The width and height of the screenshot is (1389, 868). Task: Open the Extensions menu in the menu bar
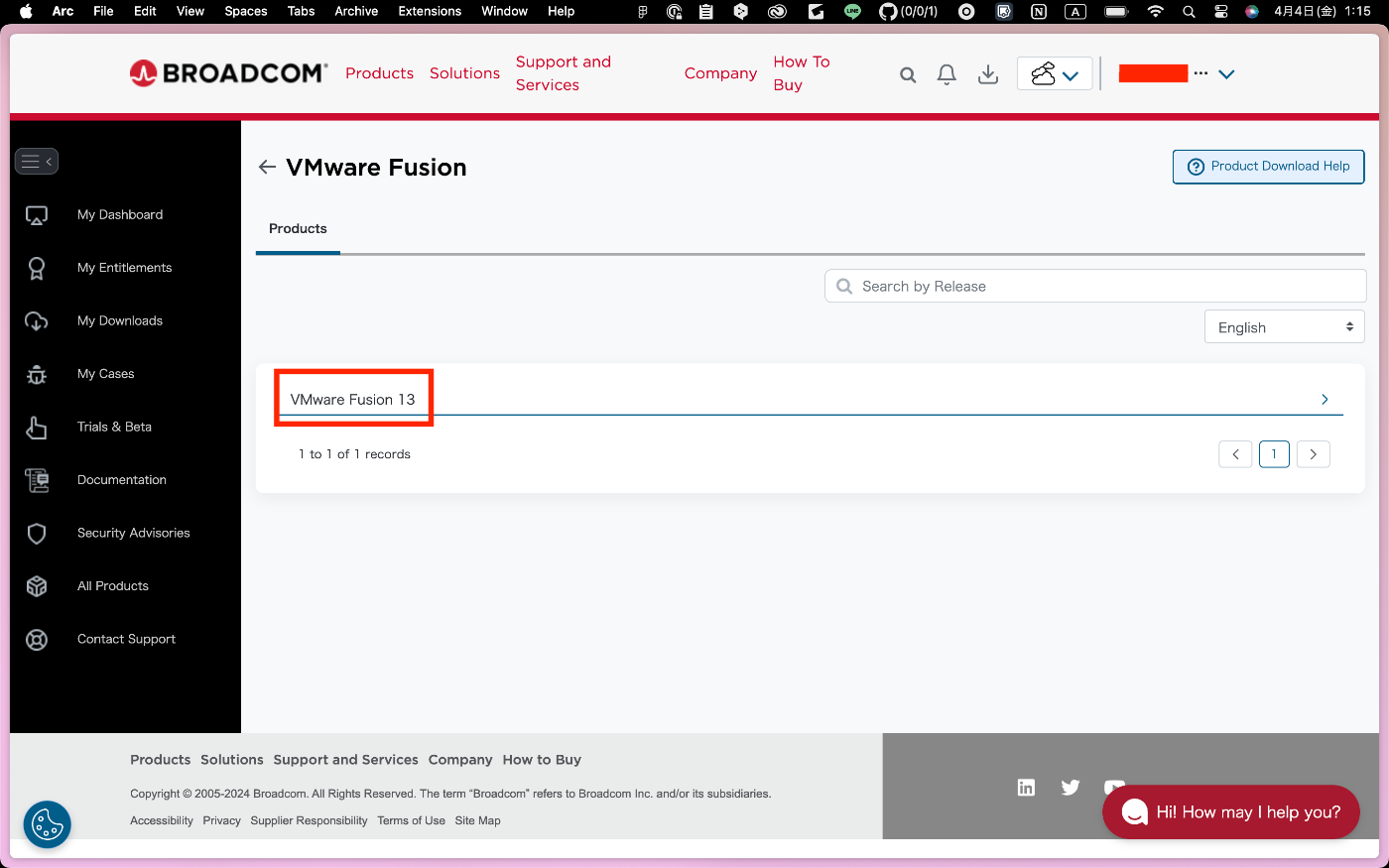click(430, 11)
